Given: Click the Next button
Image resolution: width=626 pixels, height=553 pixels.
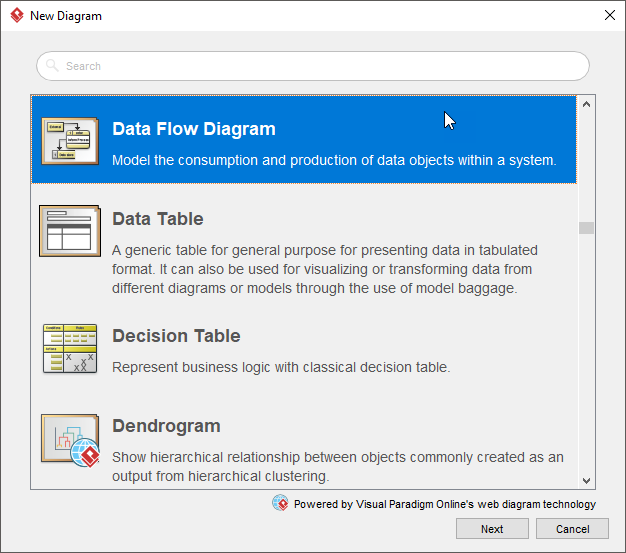Looking at the screenshot, I should click(492, 529).
